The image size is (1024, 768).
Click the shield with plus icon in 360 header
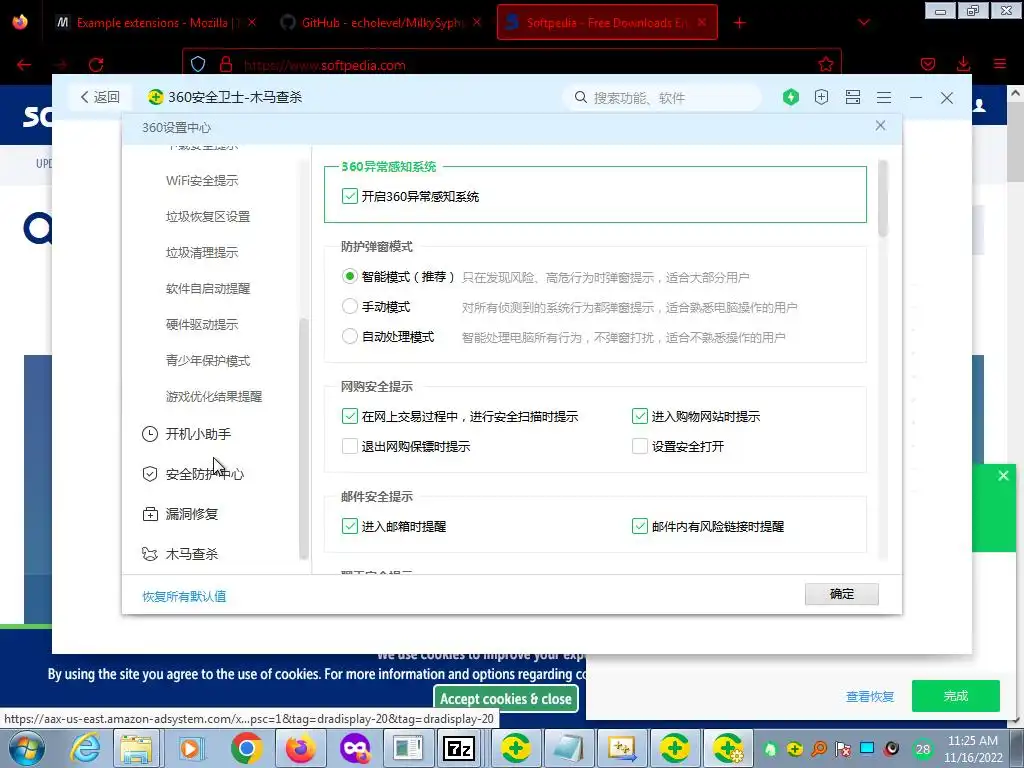(822, 97)
